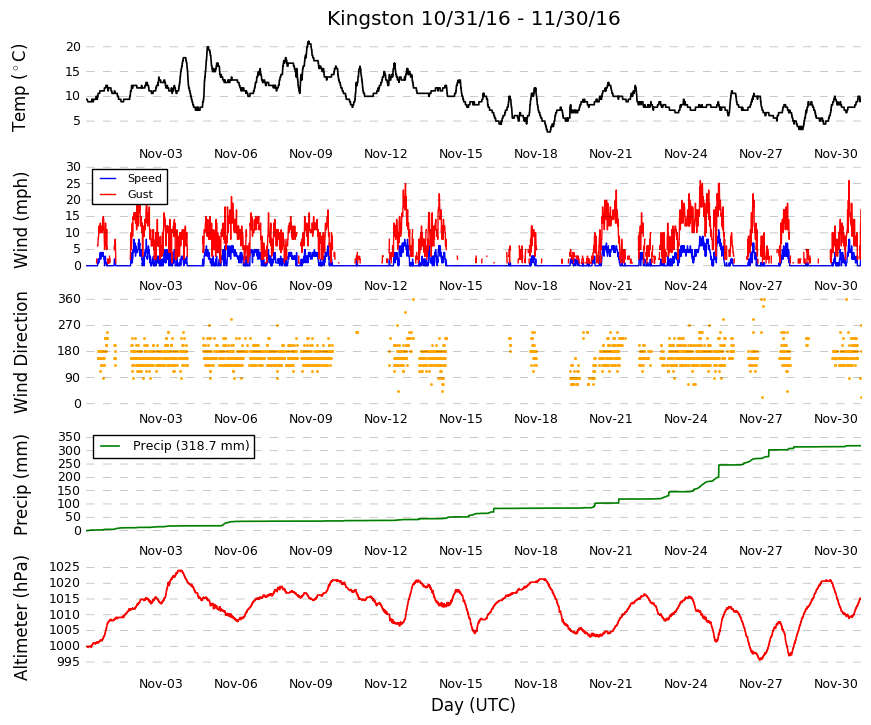Click the Wind (mph) axis label

pos(19,220)
